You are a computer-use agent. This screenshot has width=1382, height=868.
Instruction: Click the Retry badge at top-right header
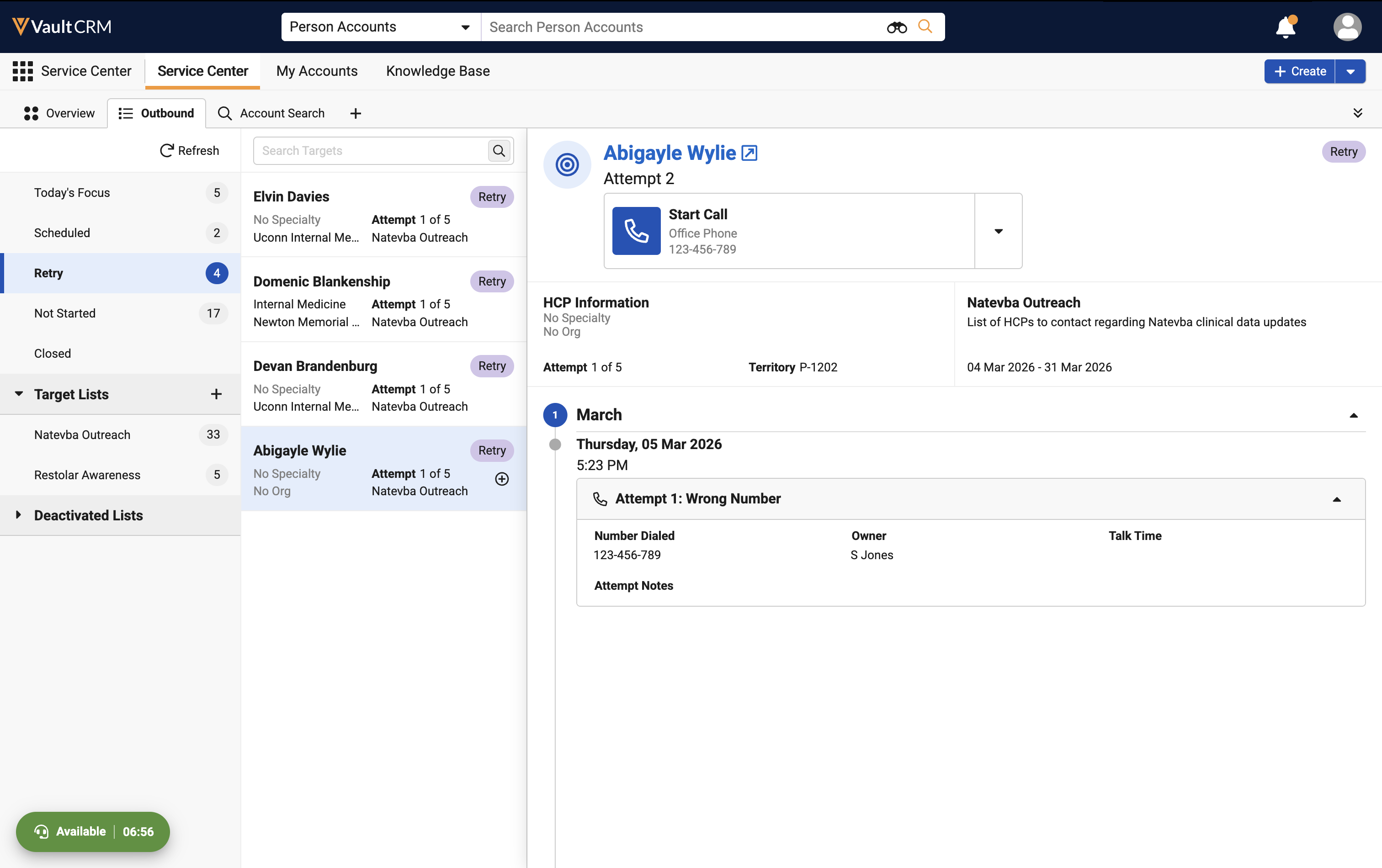(1344, 152)
